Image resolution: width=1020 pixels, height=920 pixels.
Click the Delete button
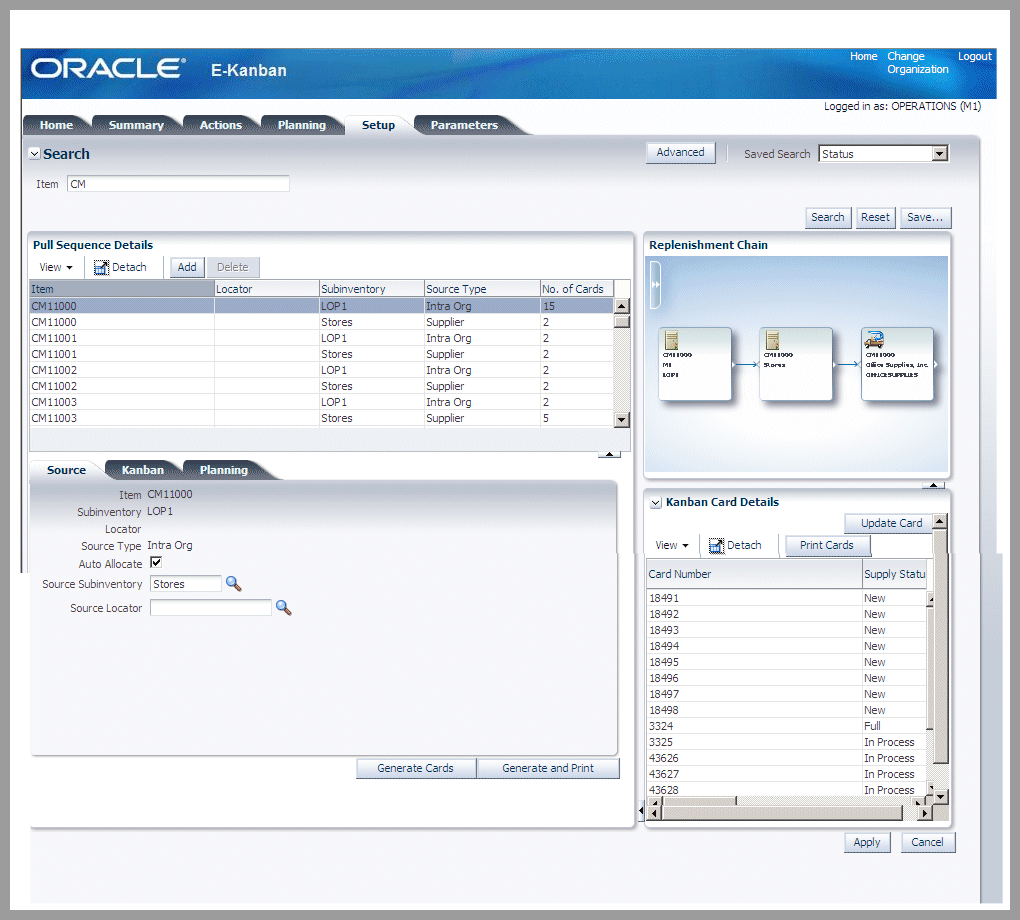pyautogui.click(x=232, y=267)
